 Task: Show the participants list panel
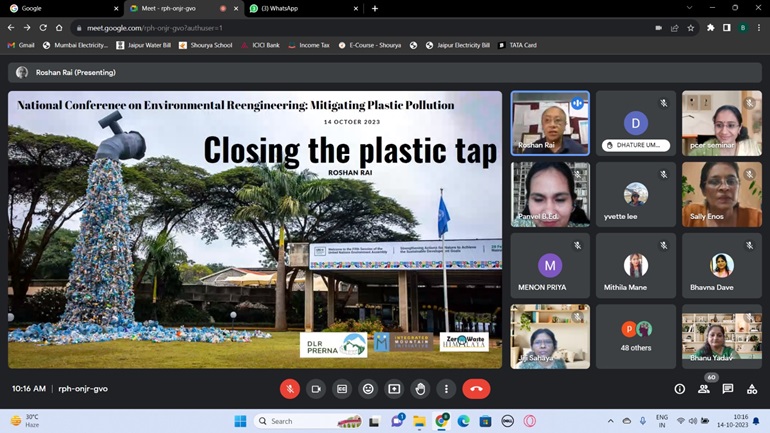click(x=704, y=389)
